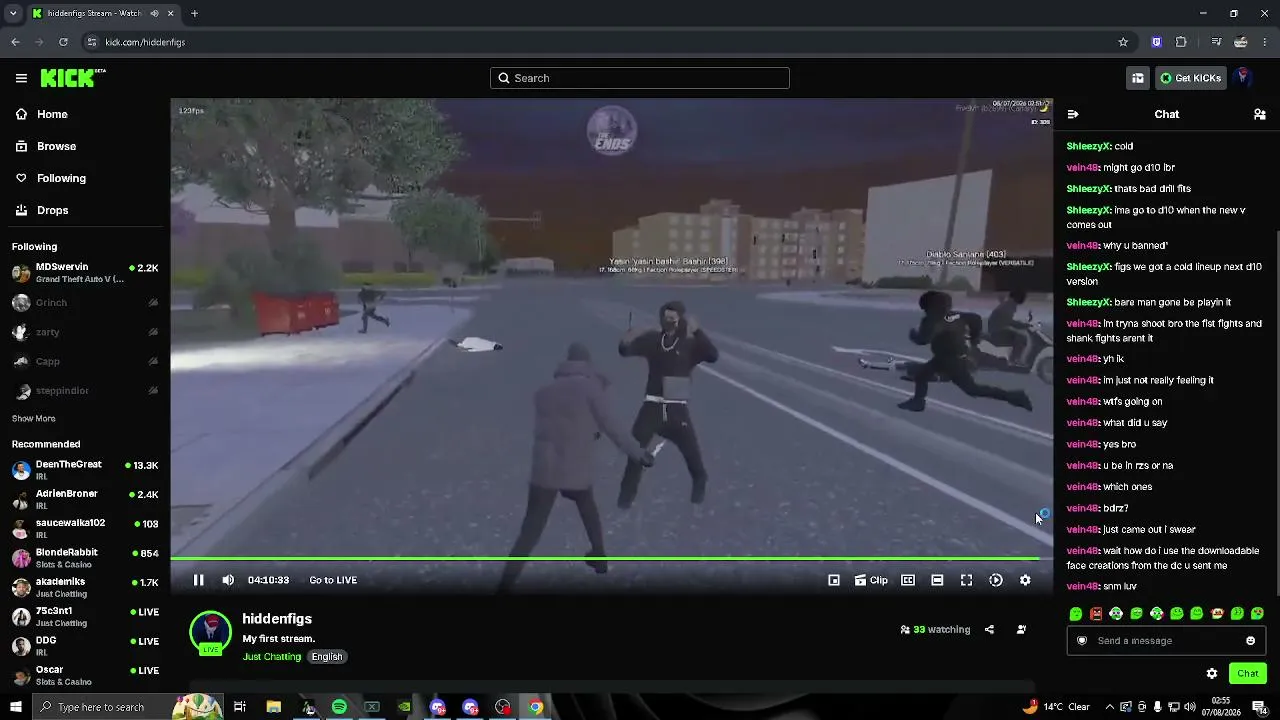The width and height of the screenshot is (1280, 720).
Task: Reload the page in Chrome
Action: [x=63, y=42]
